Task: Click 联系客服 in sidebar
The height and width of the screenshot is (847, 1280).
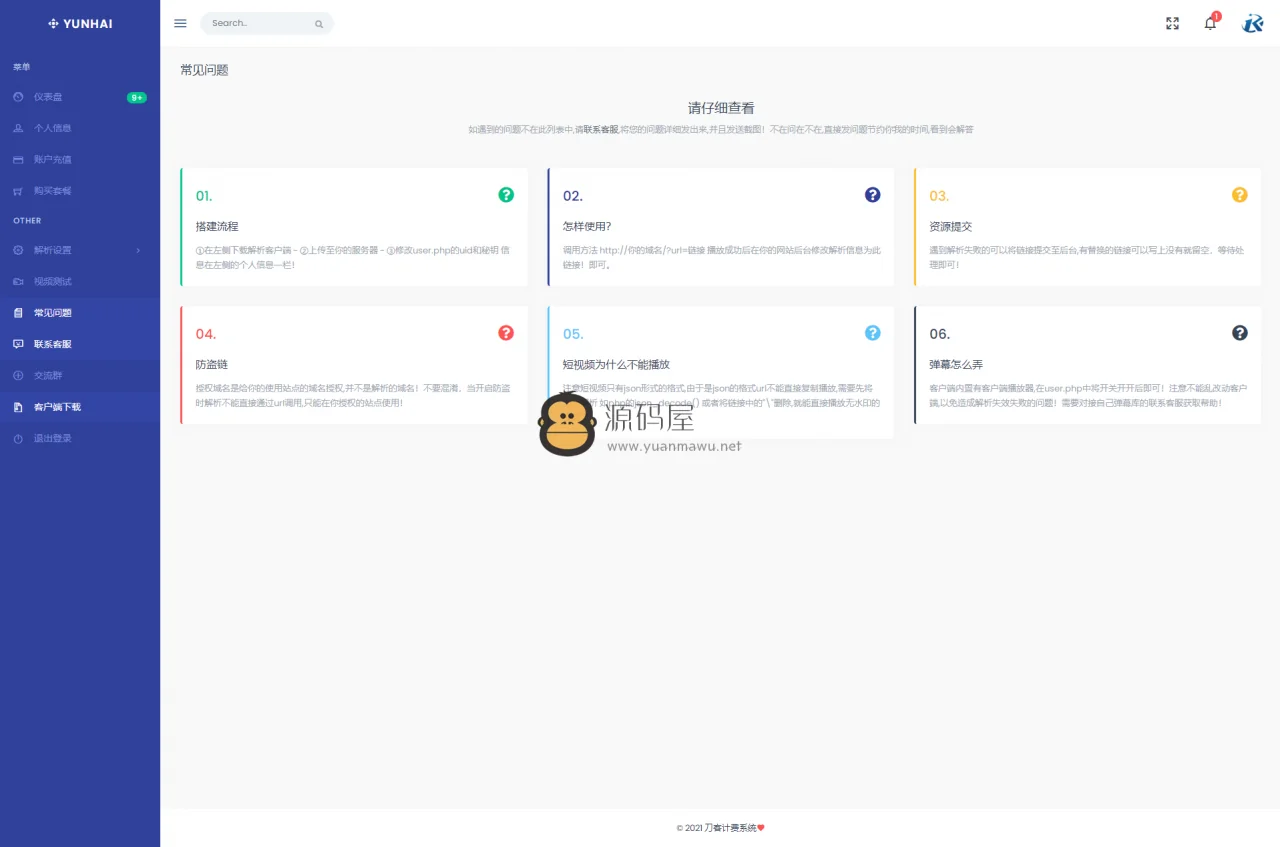Action: [x=52, y=344]
